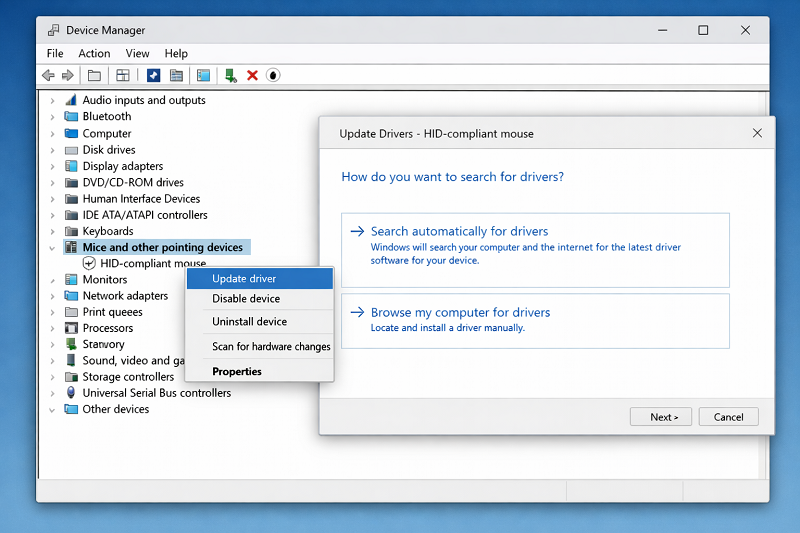Choose Uninstall device from context menu
The height and width of the screenshot is (533, 800).
(x=260, y=322)
